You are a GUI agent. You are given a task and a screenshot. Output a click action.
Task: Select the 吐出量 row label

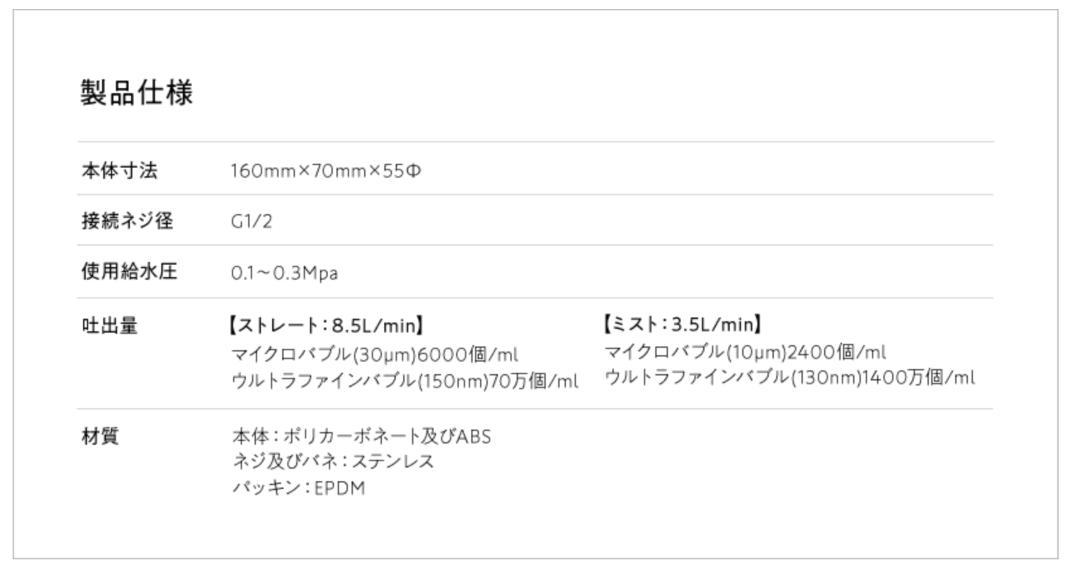click(110, 325)
